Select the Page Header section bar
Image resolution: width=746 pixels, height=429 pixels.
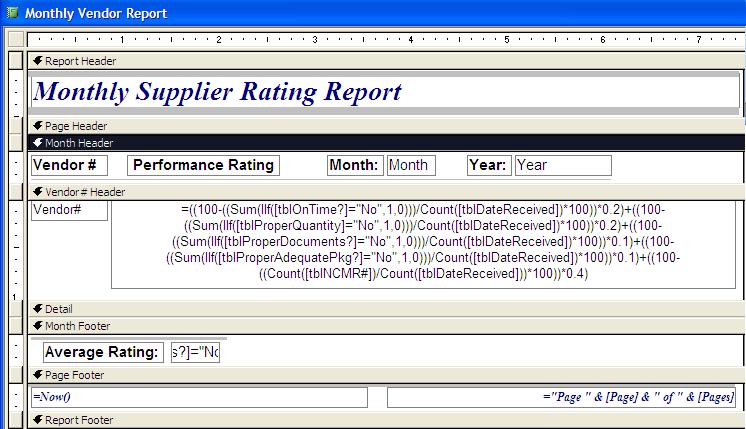(386, 126)
